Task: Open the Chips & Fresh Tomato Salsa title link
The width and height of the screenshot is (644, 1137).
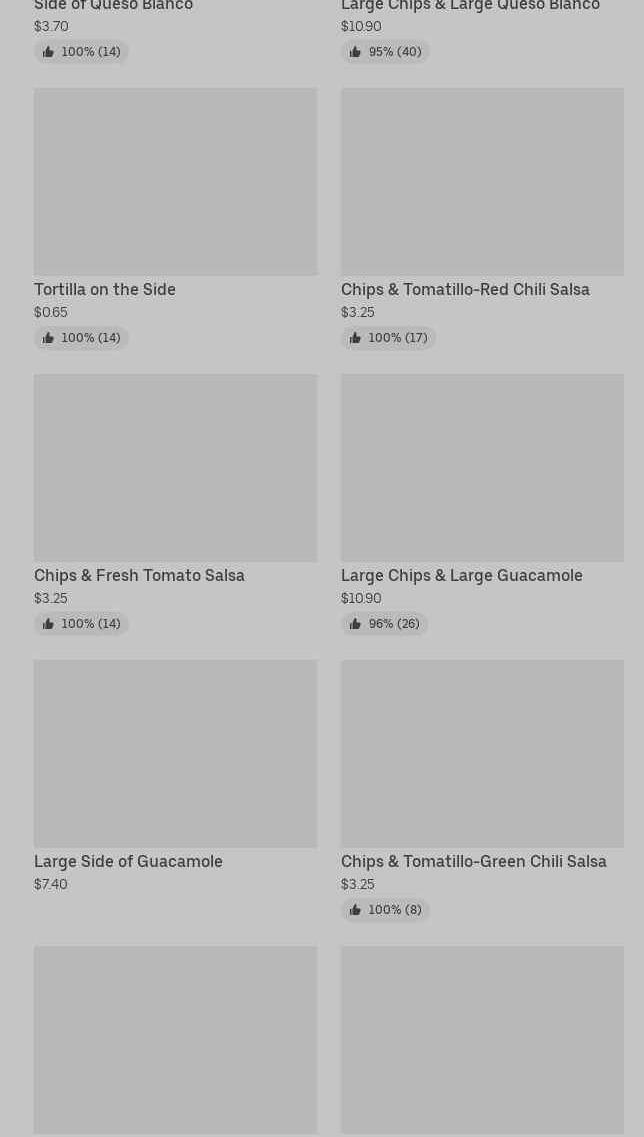Action: coord(139,576)
